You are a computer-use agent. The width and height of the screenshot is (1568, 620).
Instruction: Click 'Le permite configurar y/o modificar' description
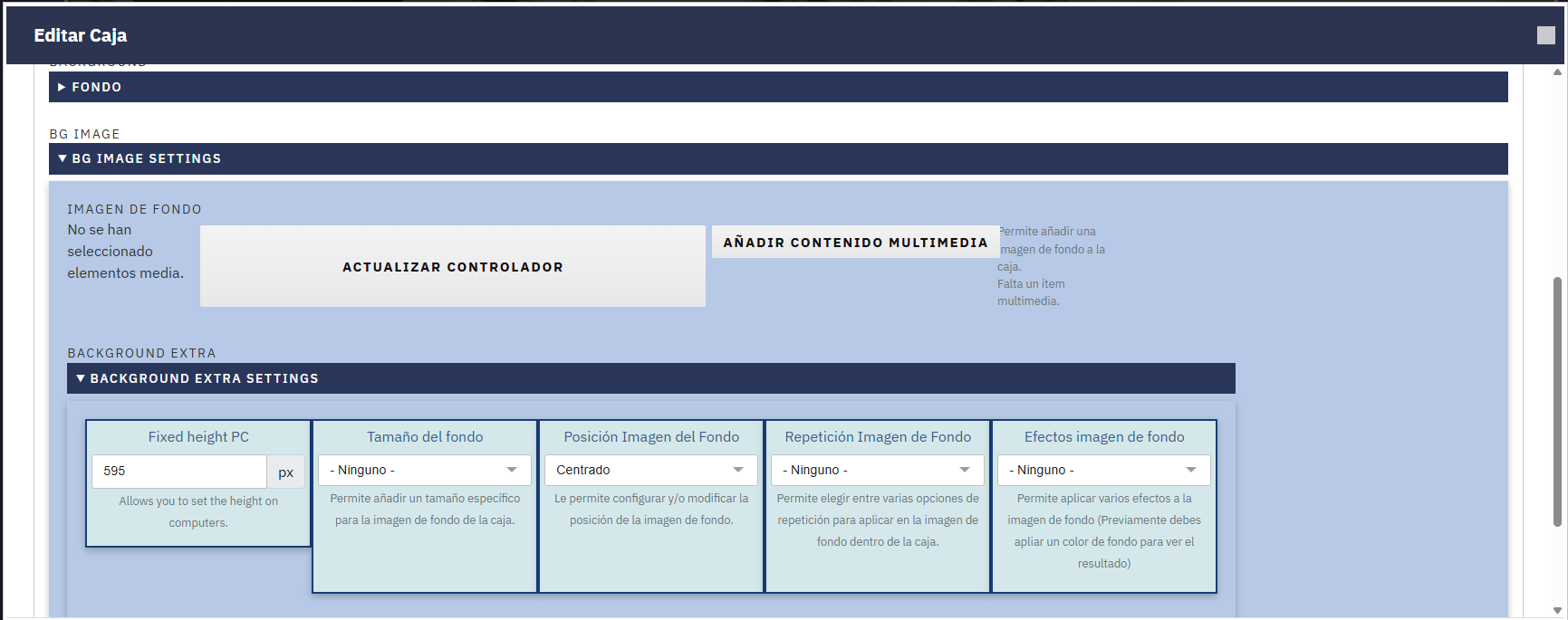[651, 509]
